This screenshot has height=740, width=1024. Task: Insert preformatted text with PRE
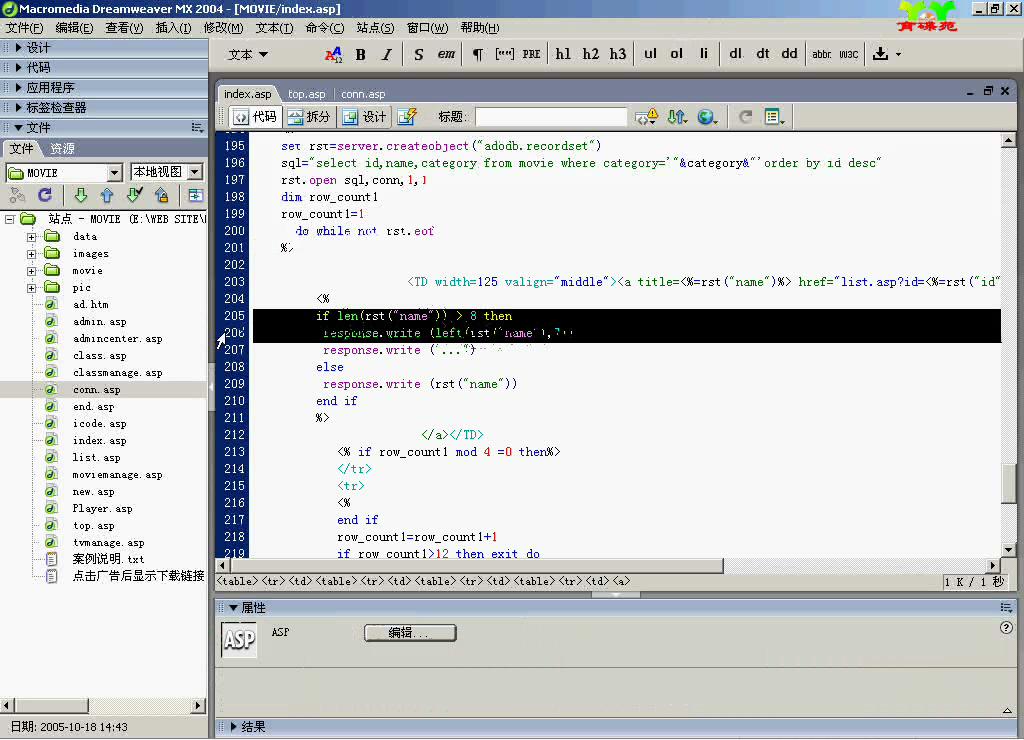click(532, 54)
